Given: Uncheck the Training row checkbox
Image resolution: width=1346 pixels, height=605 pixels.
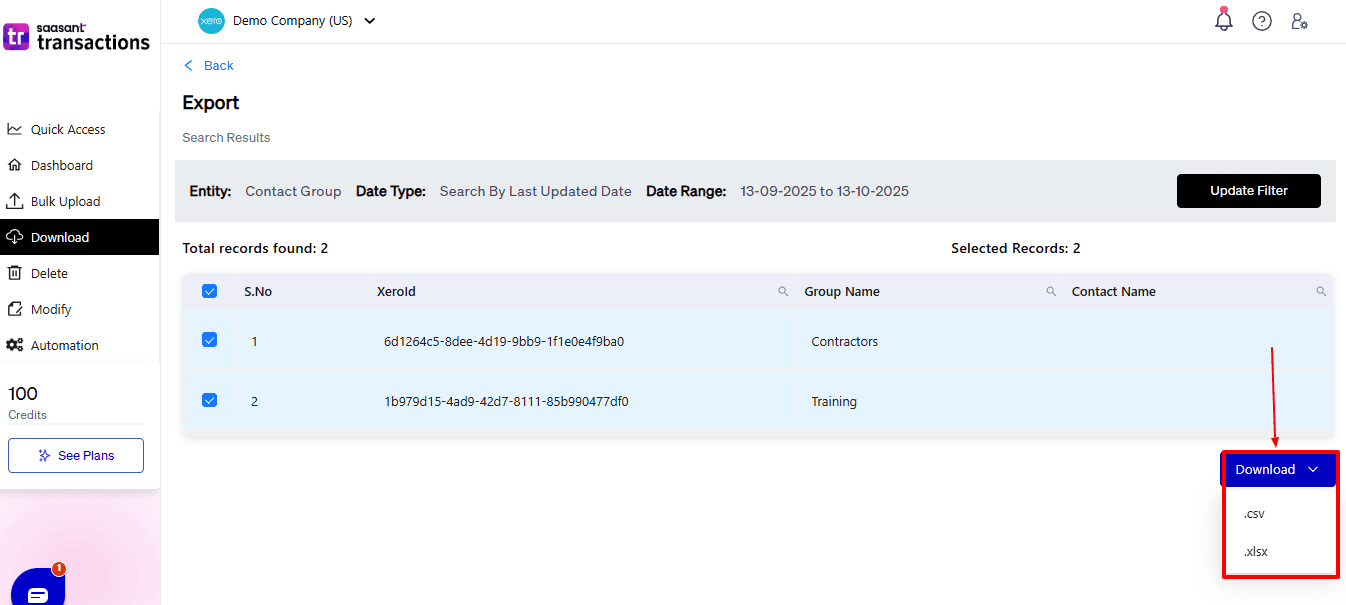Looking at the screenshot, I should pos(209,400).
